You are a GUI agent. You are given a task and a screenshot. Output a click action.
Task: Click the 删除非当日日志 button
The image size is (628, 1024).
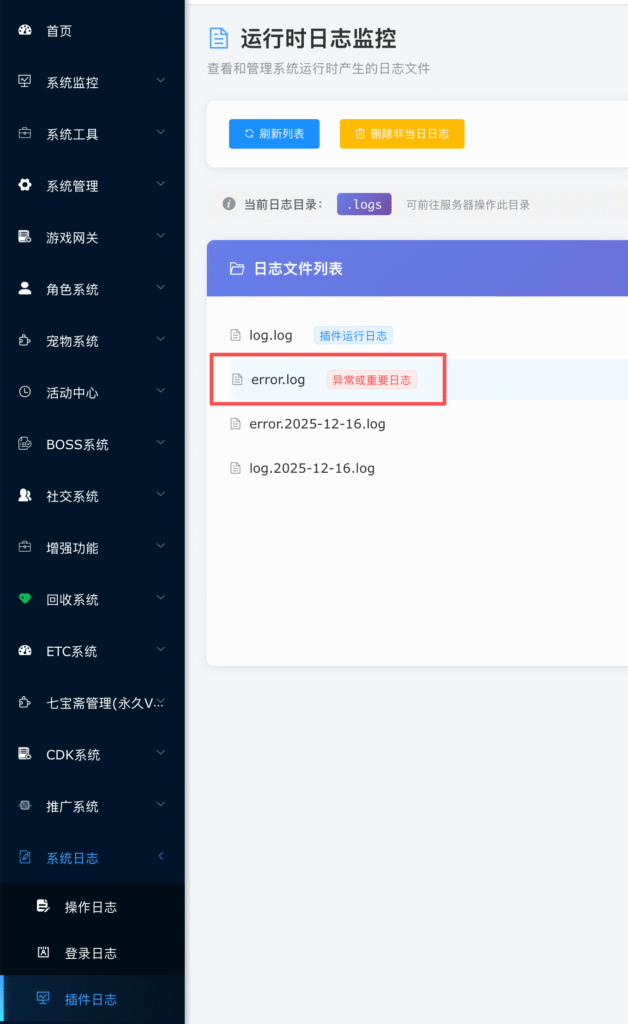point(402,134)
